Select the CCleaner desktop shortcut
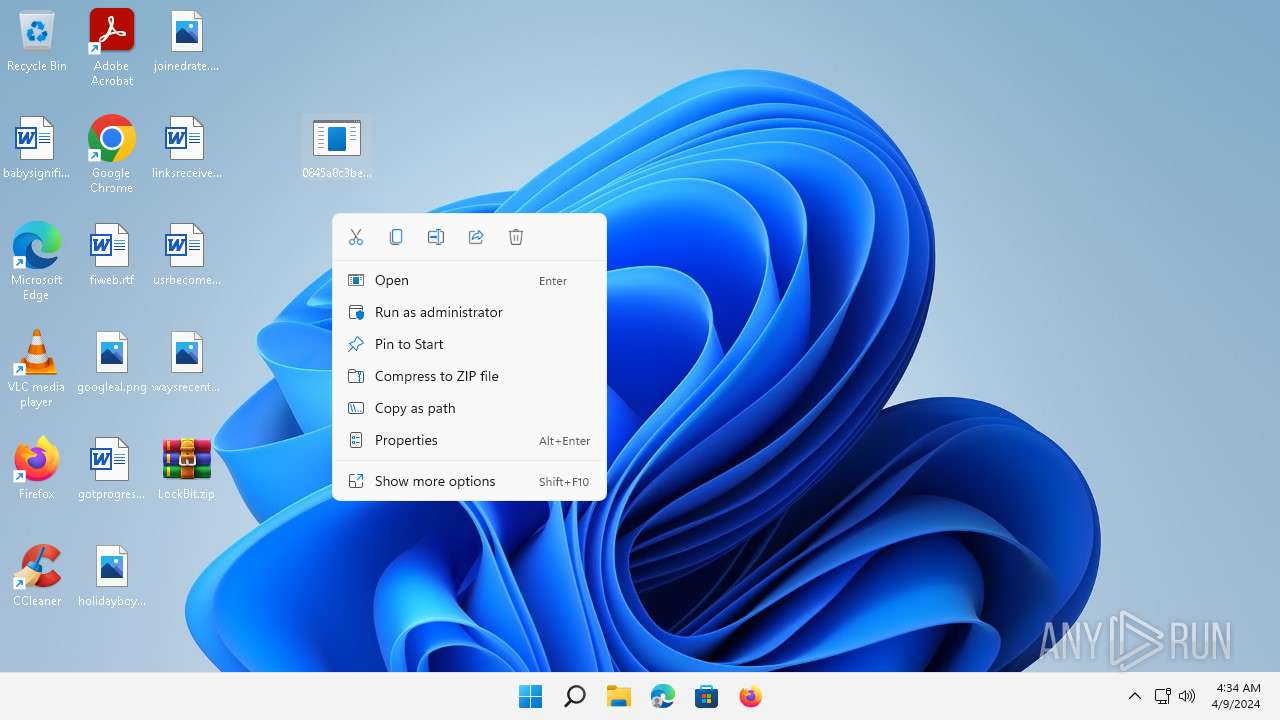 (x=37, y=577)
